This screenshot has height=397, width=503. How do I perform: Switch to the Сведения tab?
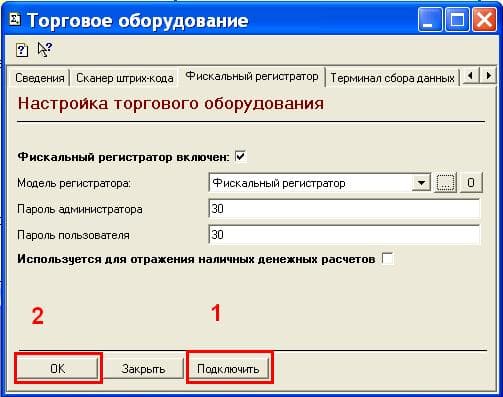40,78
